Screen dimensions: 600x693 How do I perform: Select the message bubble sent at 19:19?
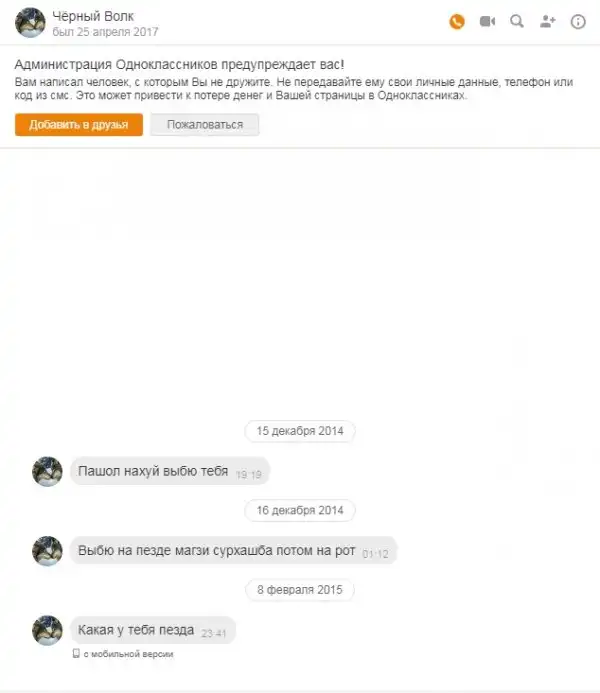pos(170,471)
